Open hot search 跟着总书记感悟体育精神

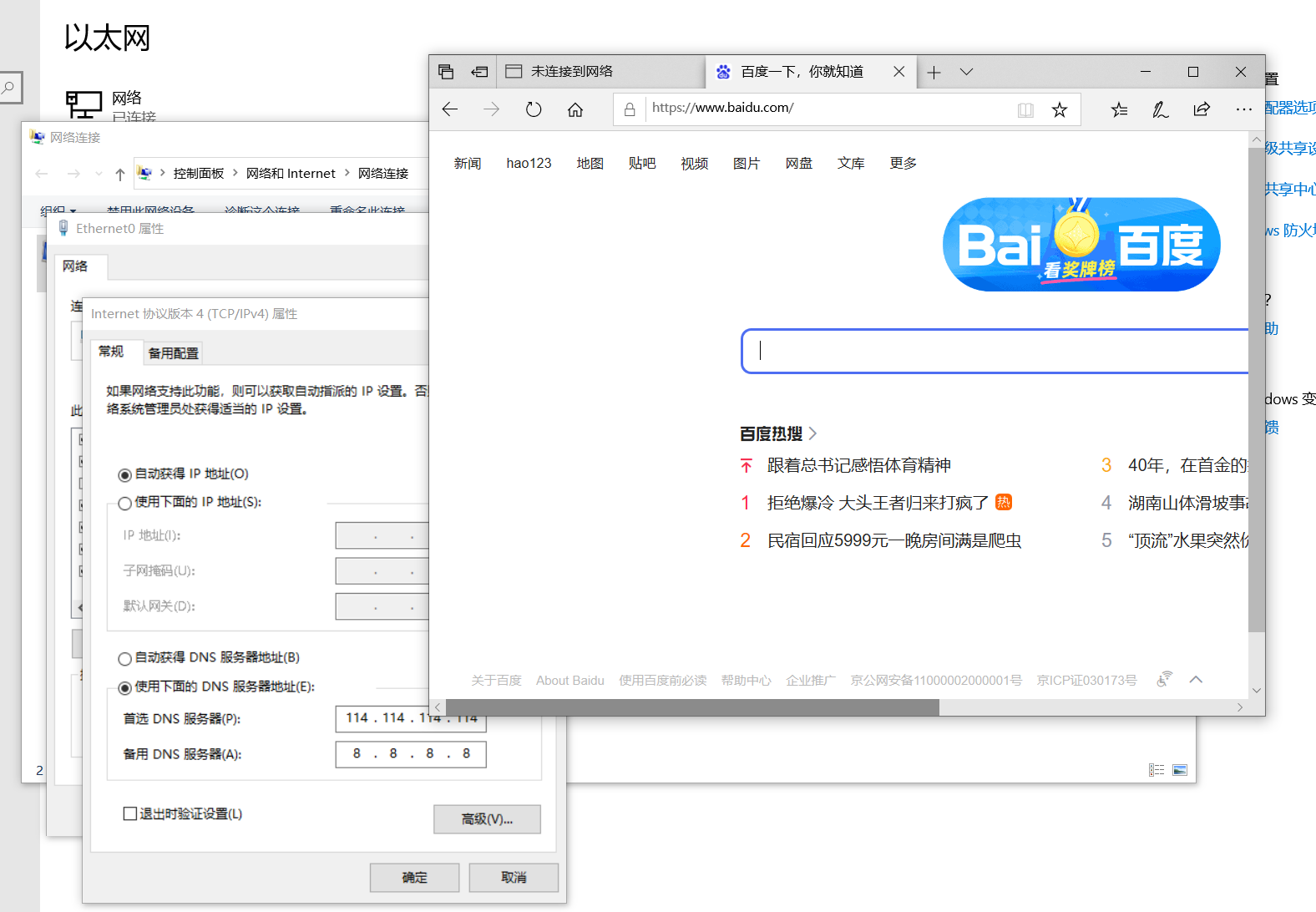[x=859, y=465]
